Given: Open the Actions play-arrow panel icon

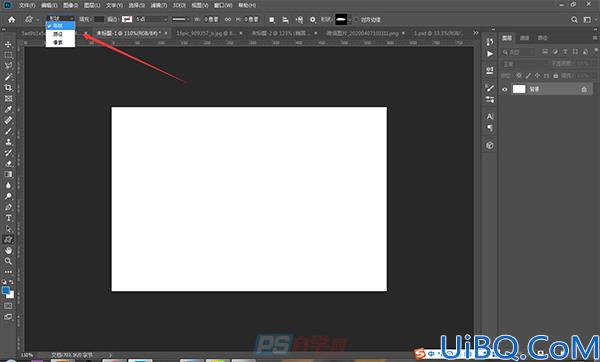Looking at the screenshot, I should pyautogui.click(x=490, y=54).
